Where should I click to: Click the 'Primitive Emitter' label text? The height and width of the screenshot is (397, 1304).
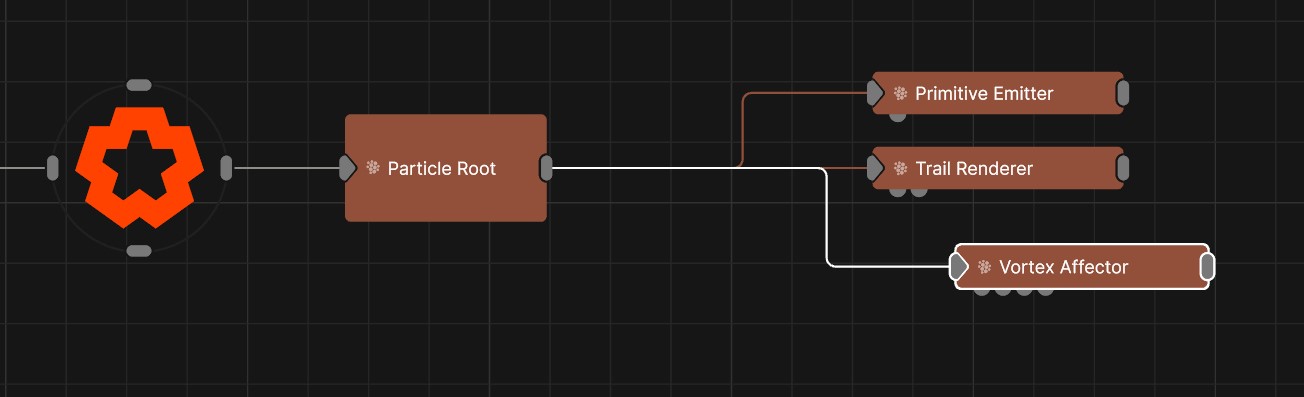tap(984, 93)
